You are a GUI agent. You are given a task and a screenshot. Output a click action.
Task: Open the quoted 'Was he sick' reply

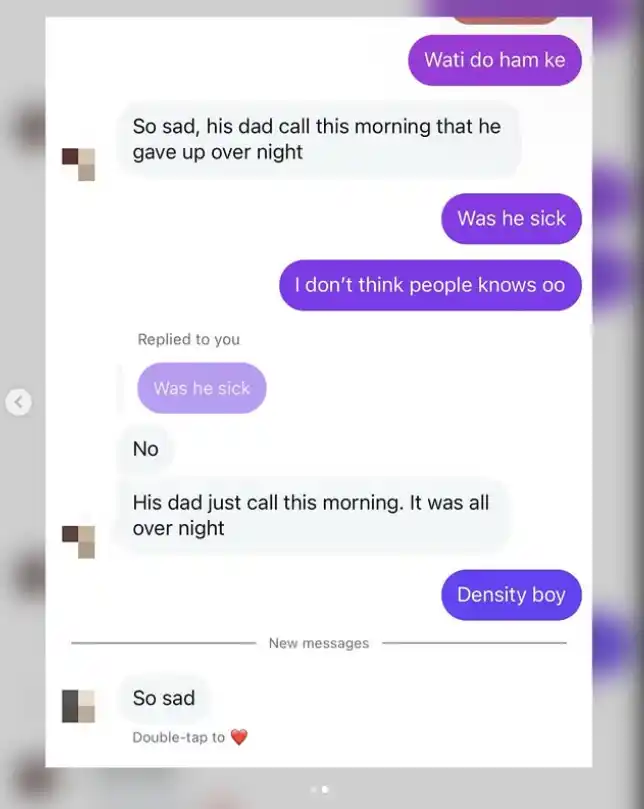[202, 388]
